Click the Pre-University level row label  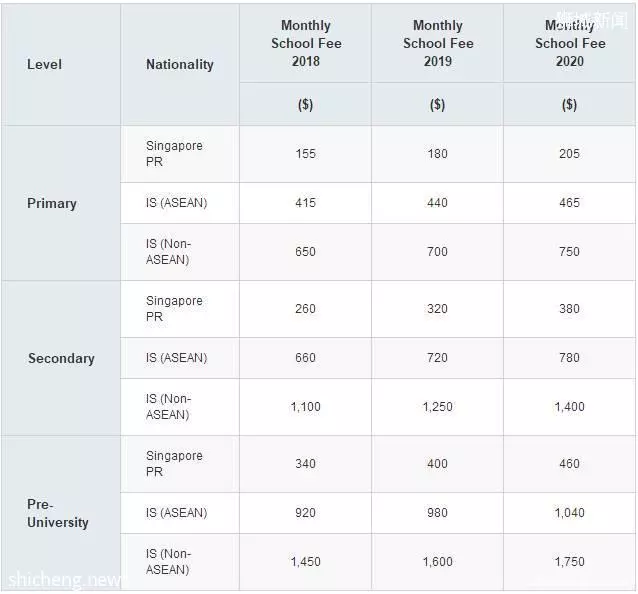[57, 513]
